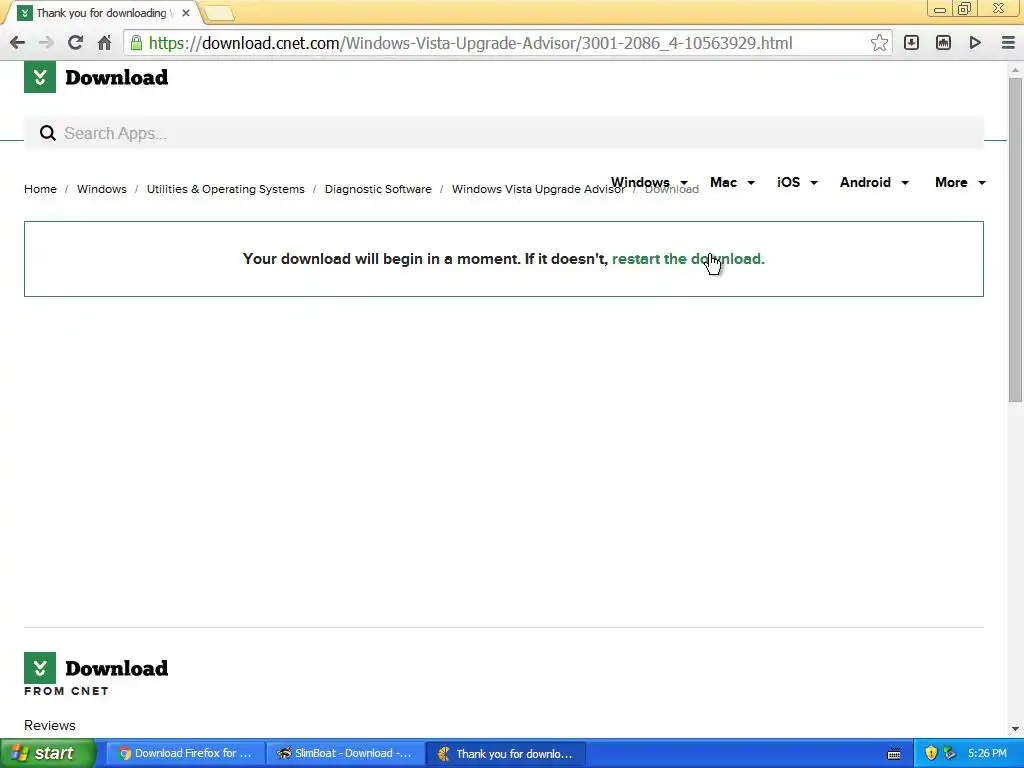Open the Windows start menu
Image resolution: width=1024 pixels, height=768 pixels.
click(48, 754)
